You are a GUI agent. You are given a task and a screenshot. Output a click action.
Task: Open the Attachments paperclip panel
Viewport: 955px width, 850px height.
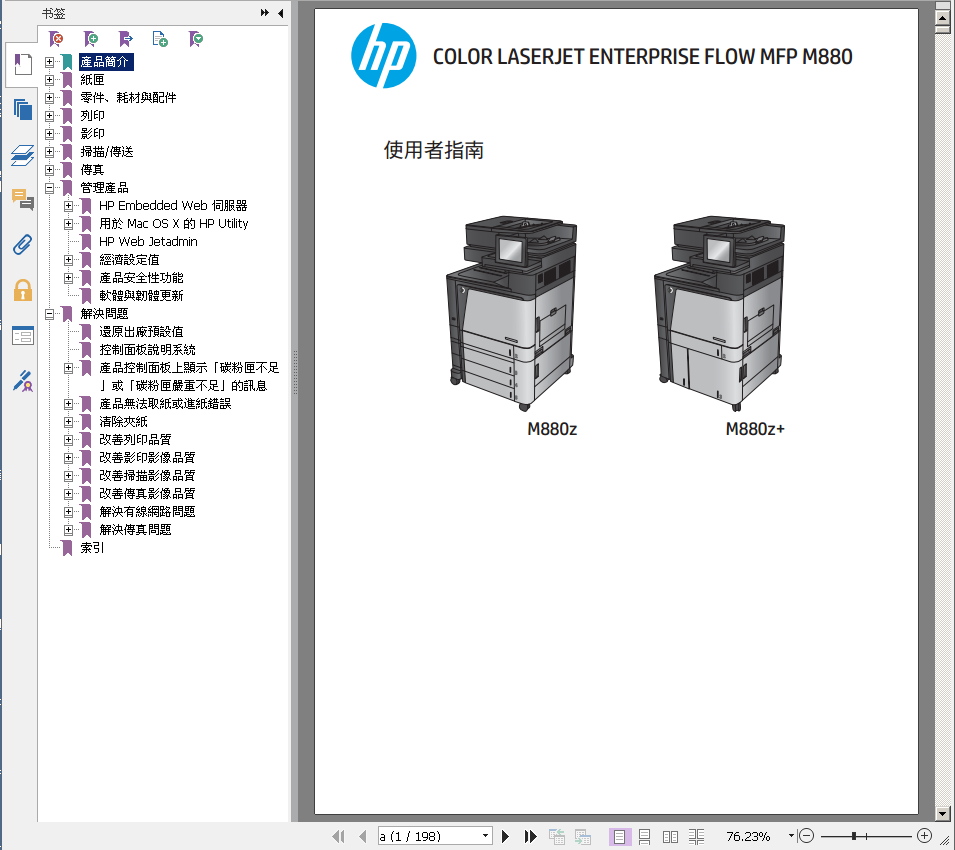(23, 244)
